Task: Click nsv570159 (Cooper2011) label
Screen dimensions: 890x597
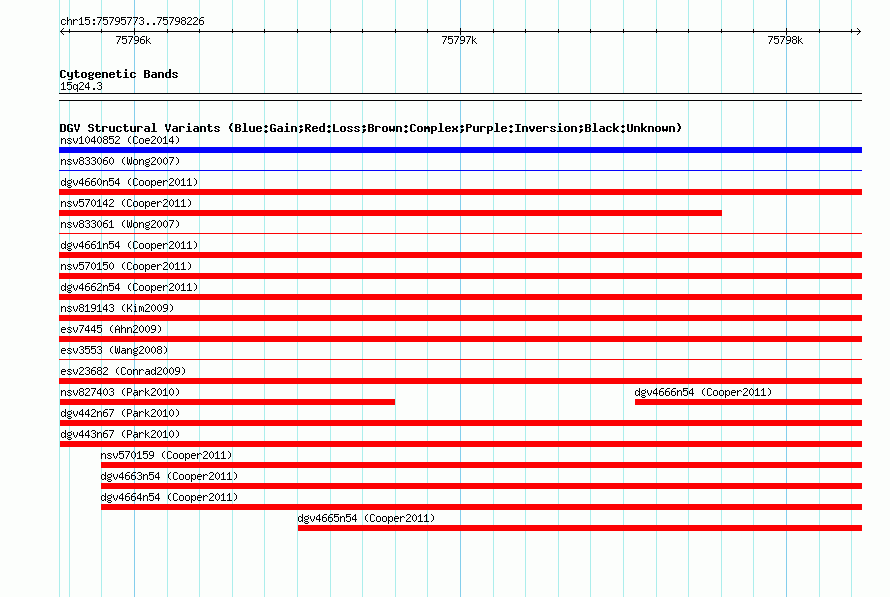Action: click(x=166, y=455)
